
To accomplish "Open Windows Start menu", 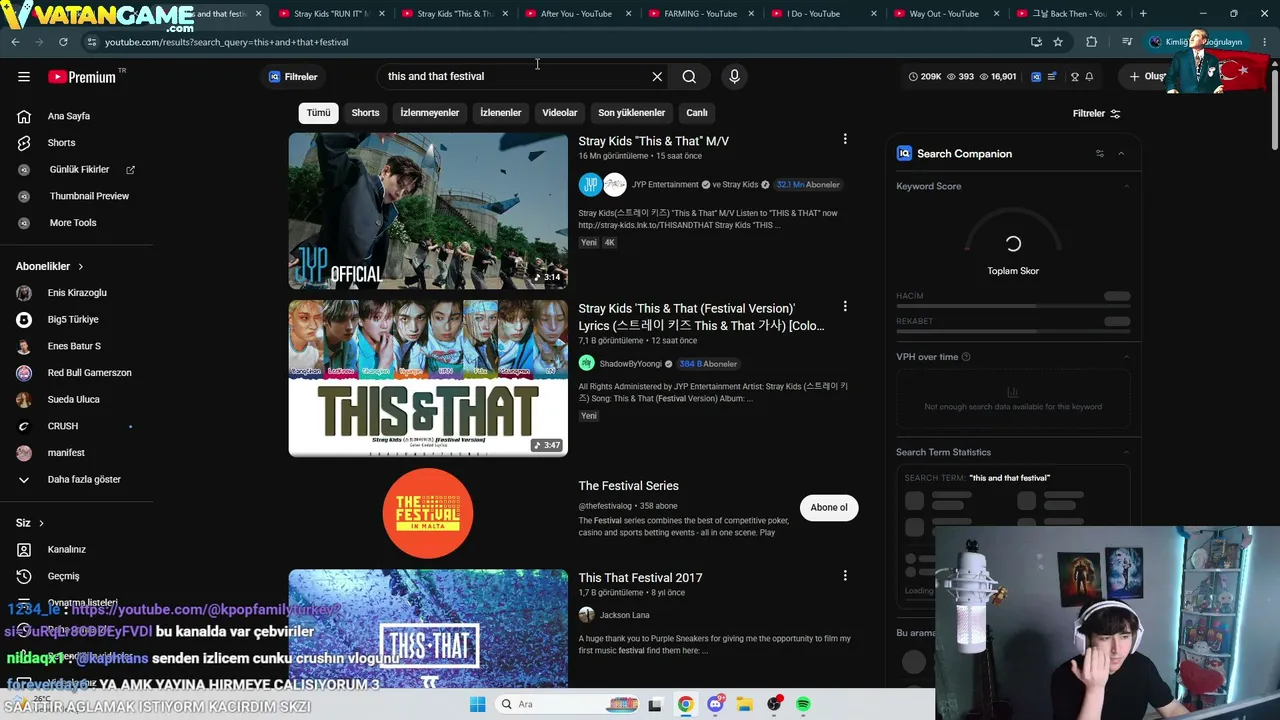I will click(x=478, y=705).
